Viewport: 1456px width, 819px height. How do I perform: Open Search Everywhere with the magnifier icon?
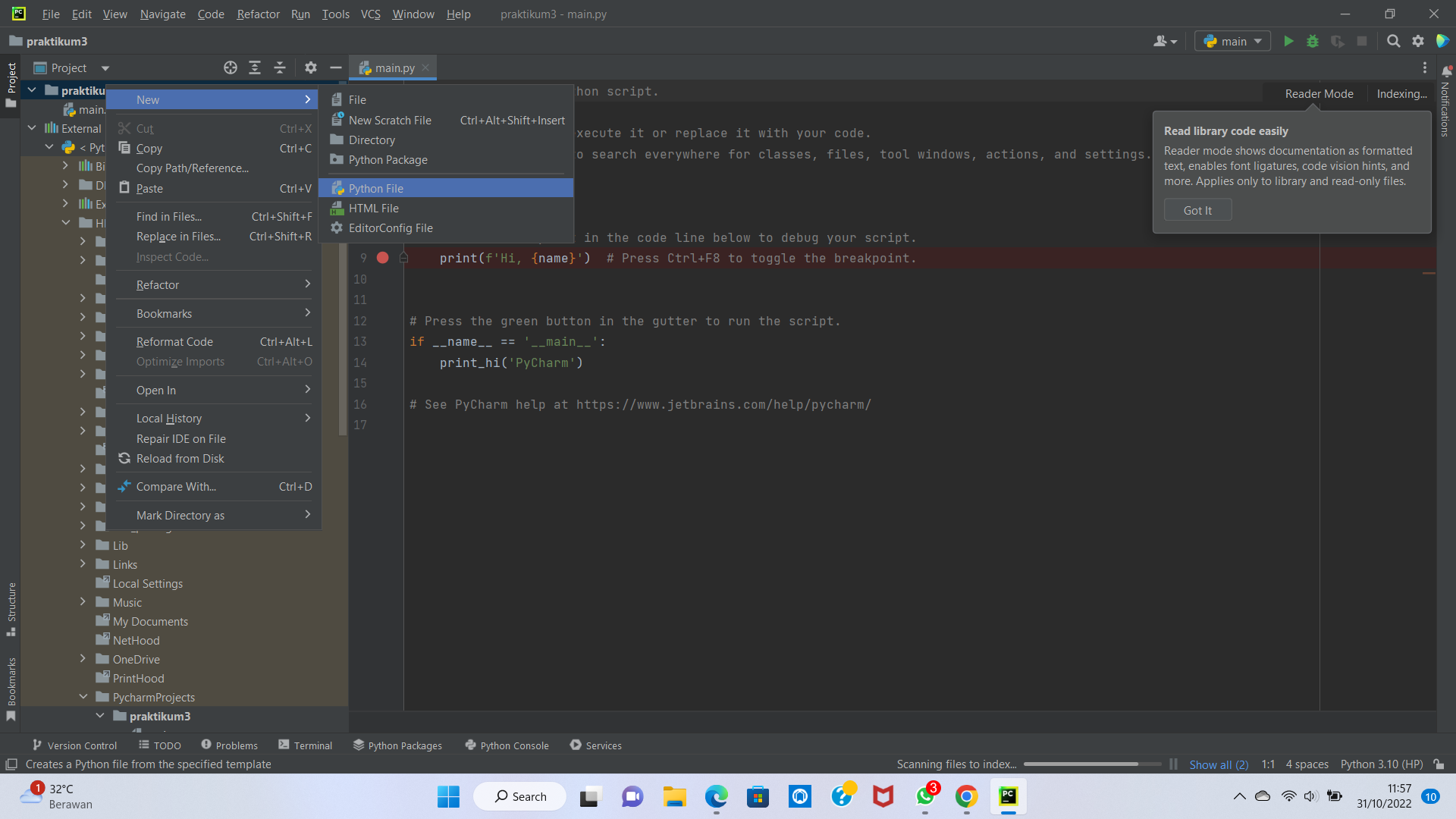[1394, 41]
